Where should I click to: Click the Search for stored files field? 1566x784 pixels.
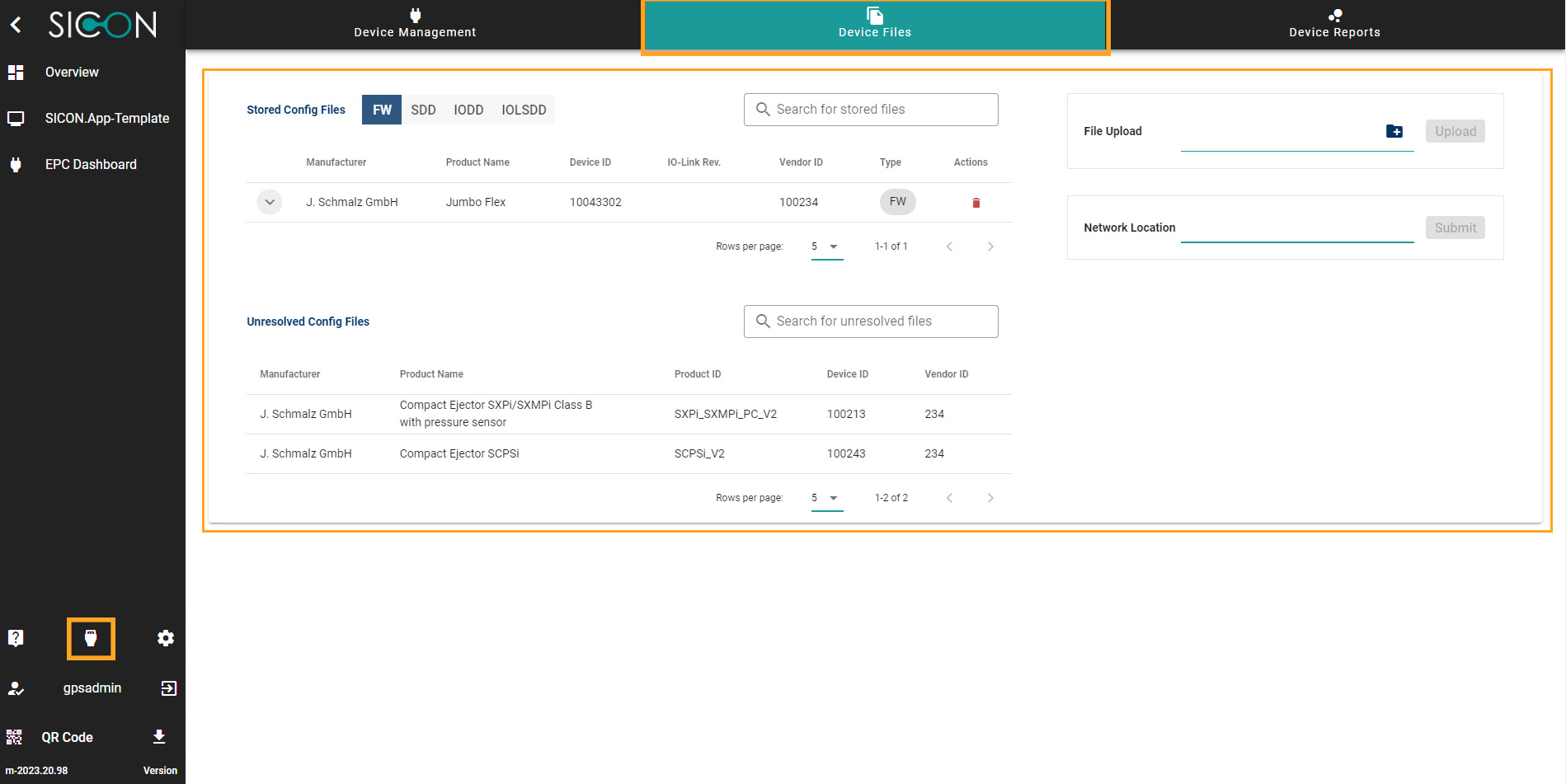[x=871, y=110]
